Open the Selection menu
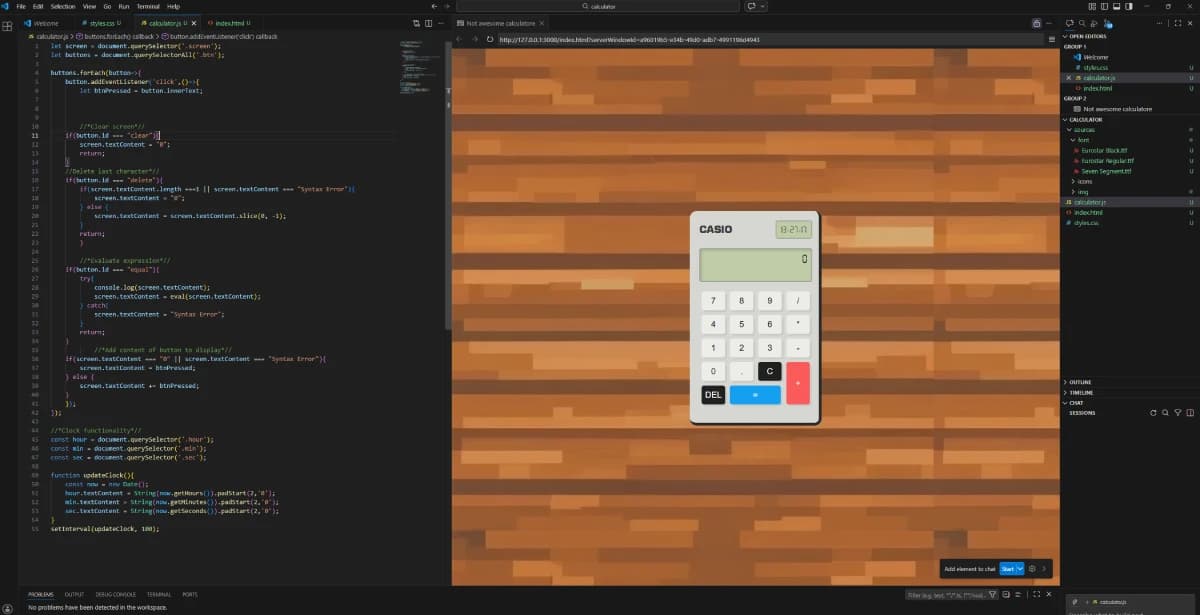The height and width of the screenshot is (615, 1200). [x=62, y=6]
